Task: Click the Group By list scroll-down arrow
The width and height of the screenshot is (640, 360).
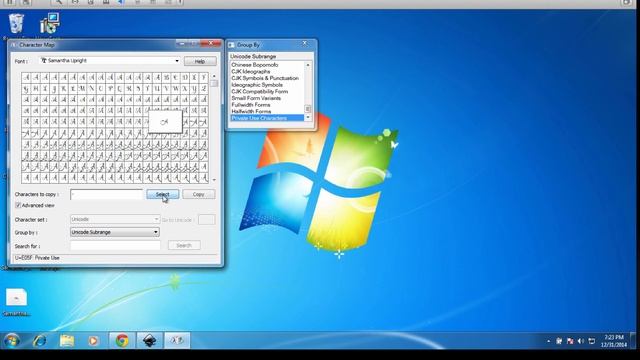Action: click(x=308, y=118)
